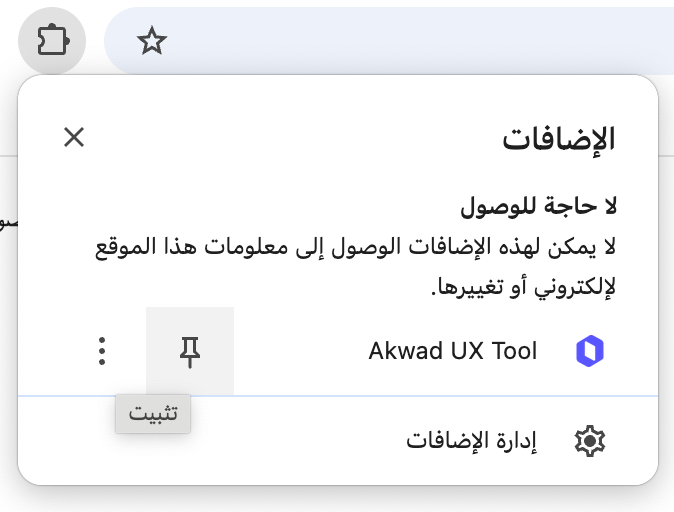
Task: Click the تثبيت tooltip label
Action: [x=153, y=414]
